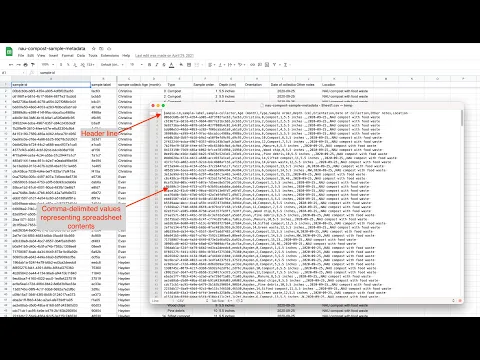Image resolution: width=480 pixels, height=360 pixels.
Task: Select the Orientation header cell
Action: [x=257, y=85]
